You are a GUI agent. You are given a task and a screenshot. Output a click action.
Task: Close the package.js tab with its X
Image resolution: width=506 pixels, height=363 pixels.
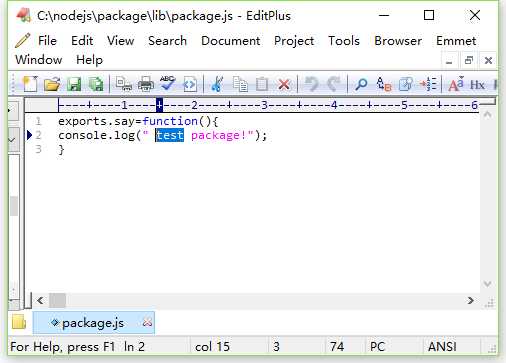147,322
